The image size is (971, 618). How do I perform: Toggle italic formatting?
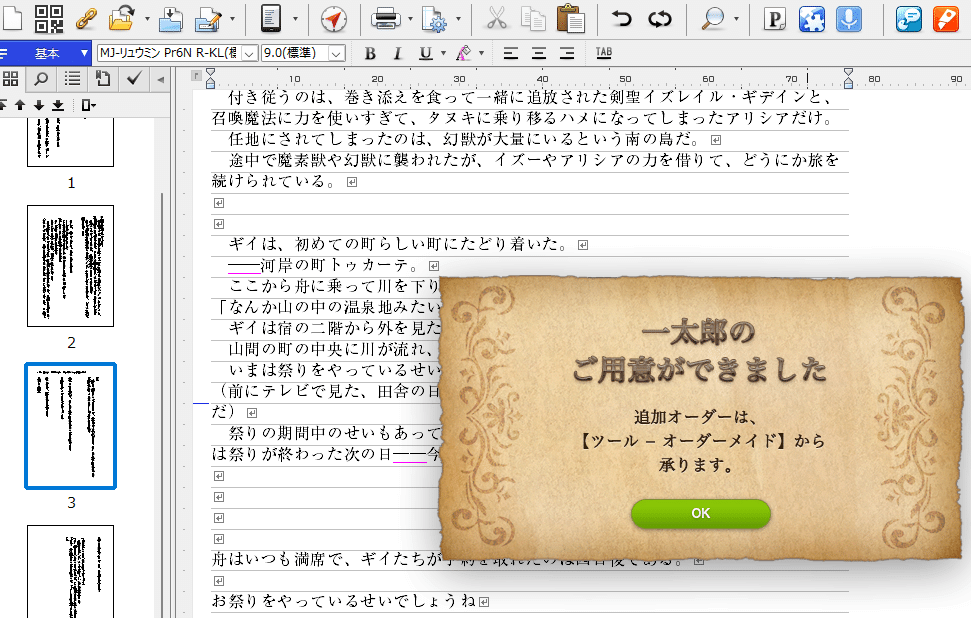tap(398, 54)
